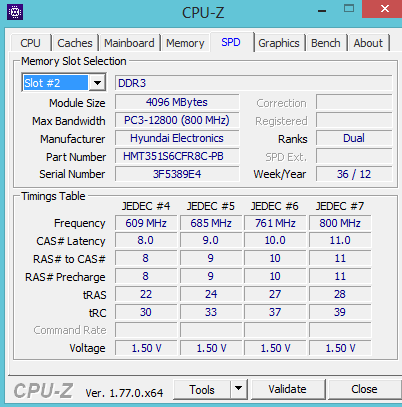
Task: Select the Memory tab
Action: (185, 43)
